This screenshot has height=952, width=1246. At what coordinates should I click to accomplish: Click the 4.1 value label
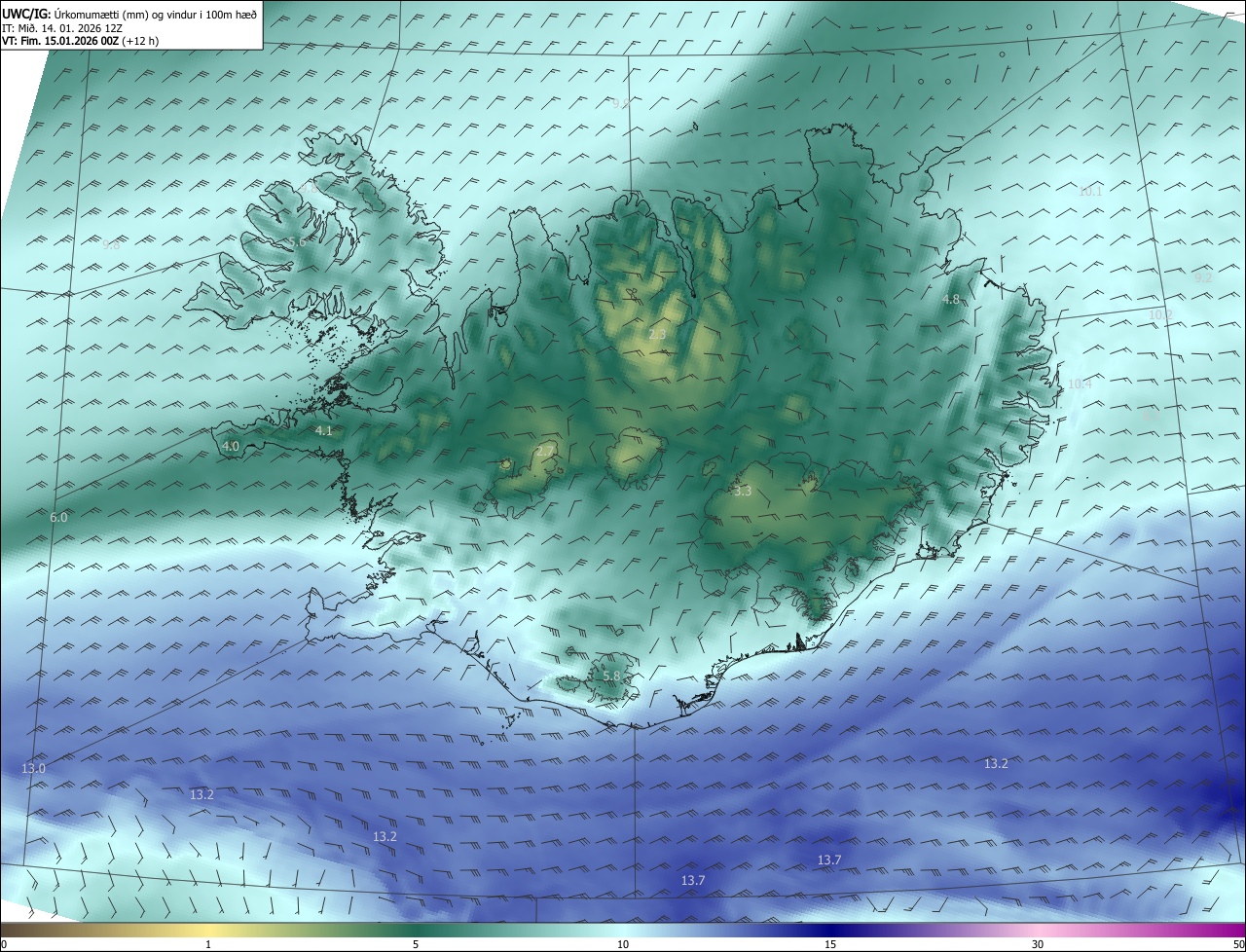pos(324,430)
